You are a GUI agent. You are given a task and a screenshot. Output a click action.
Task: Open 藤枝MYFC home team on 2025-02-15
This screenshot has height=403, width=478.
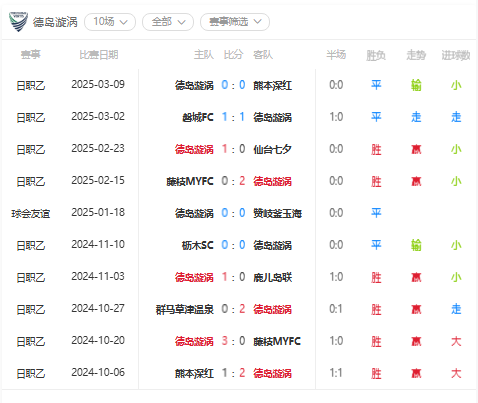tap(190, 181)
